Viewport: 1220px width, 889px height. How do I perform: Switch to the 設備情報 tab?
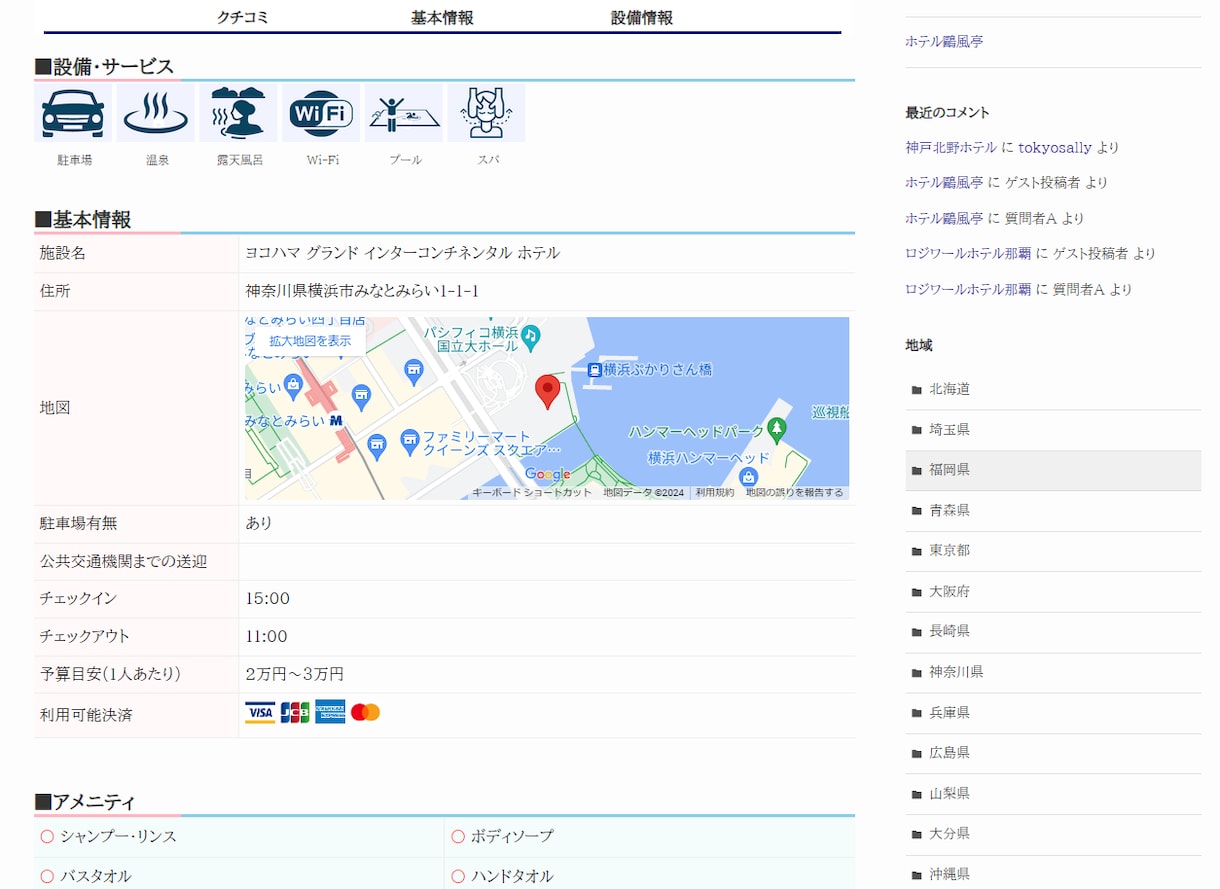click(642, 17)
